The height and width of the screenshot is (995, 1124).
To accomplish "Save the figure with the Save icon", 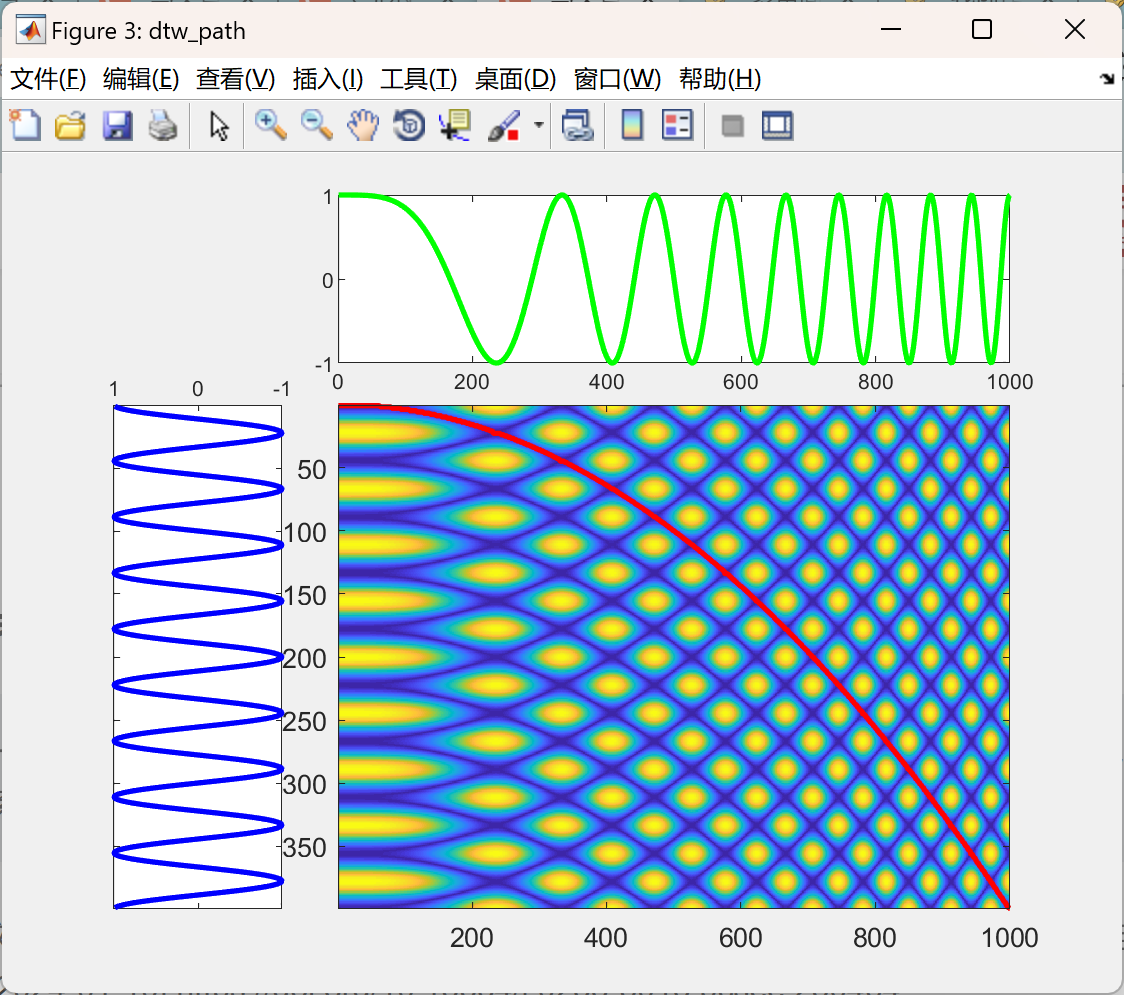I will click(117, 125).
